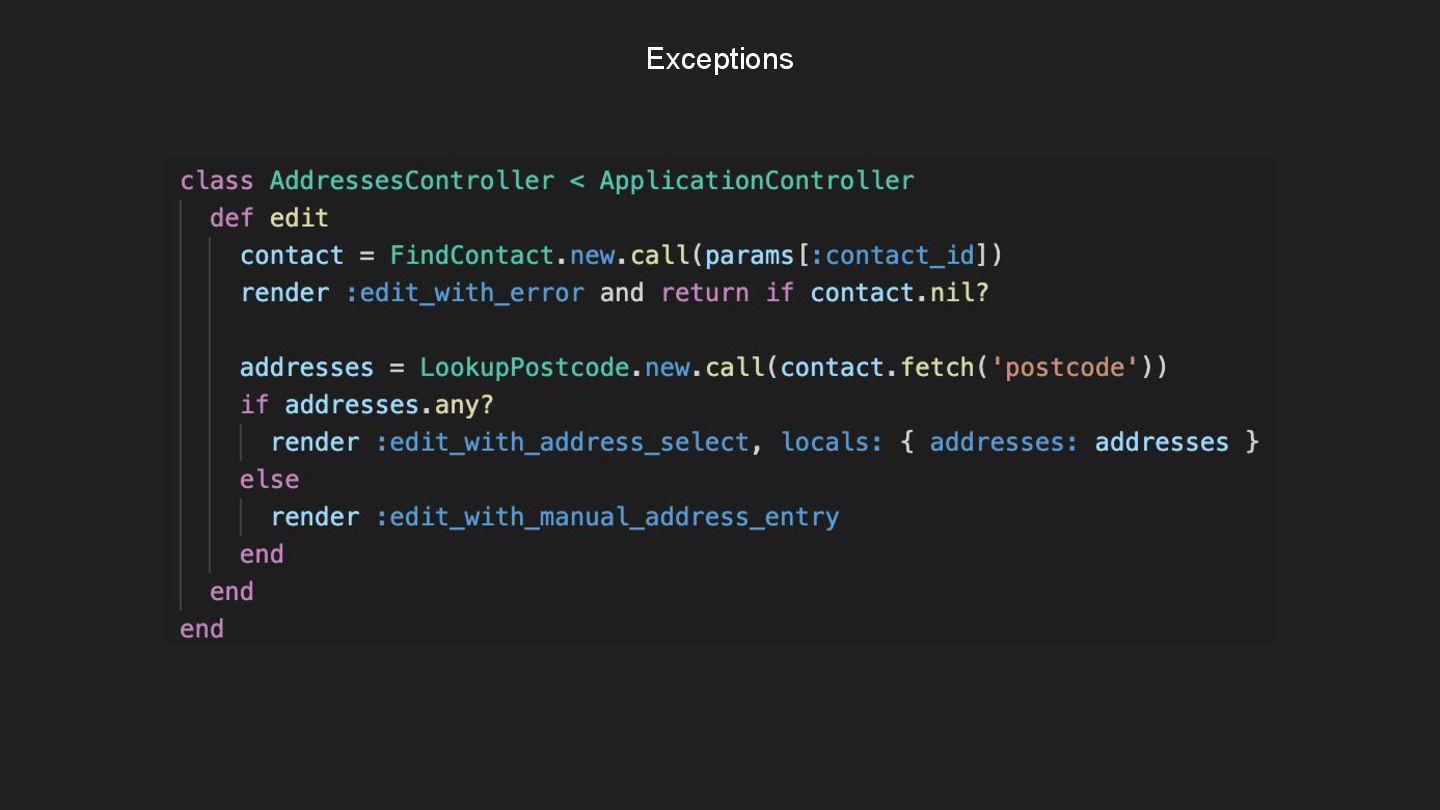Click the :edit_with_manual_address_entry symbol
Viewport: 1440px width, 810px height.
(607, 517)
